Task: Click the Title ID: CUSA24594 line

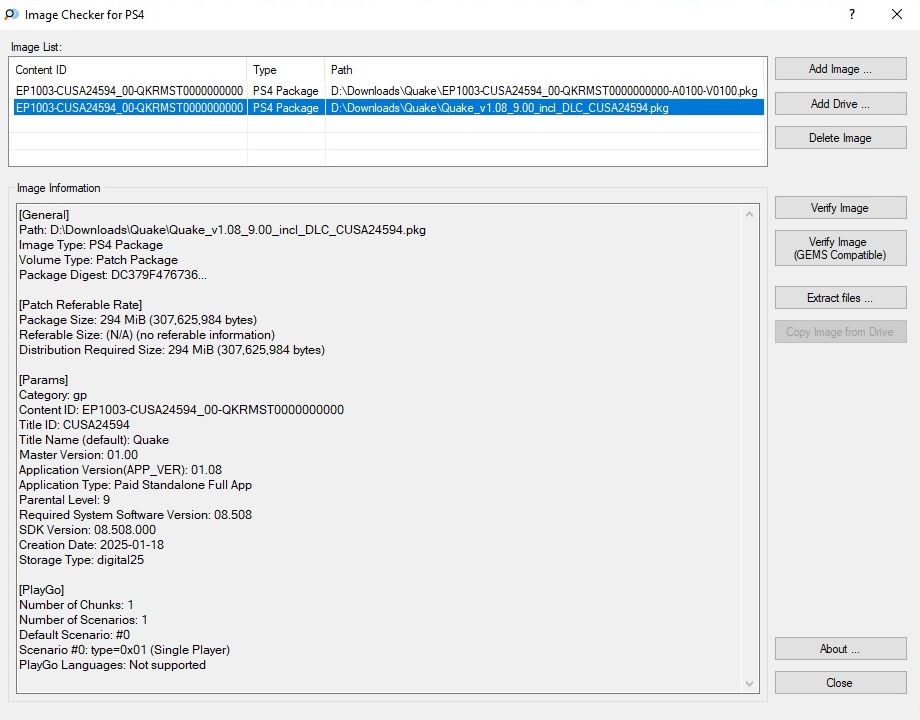Action: tap(75, 425)
